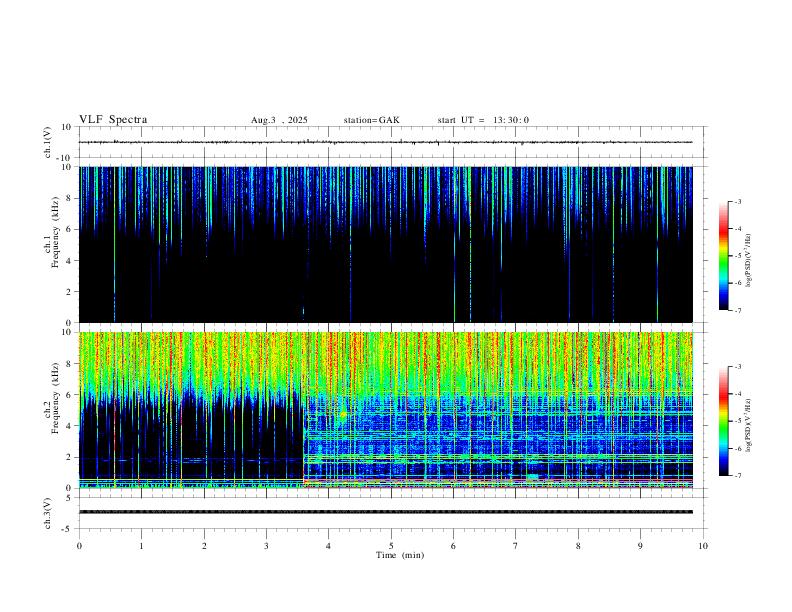The width and height of the screenshot is (792, 612).
Task: Click the "ch.3(V)" axis label
Action: point(48,513)
